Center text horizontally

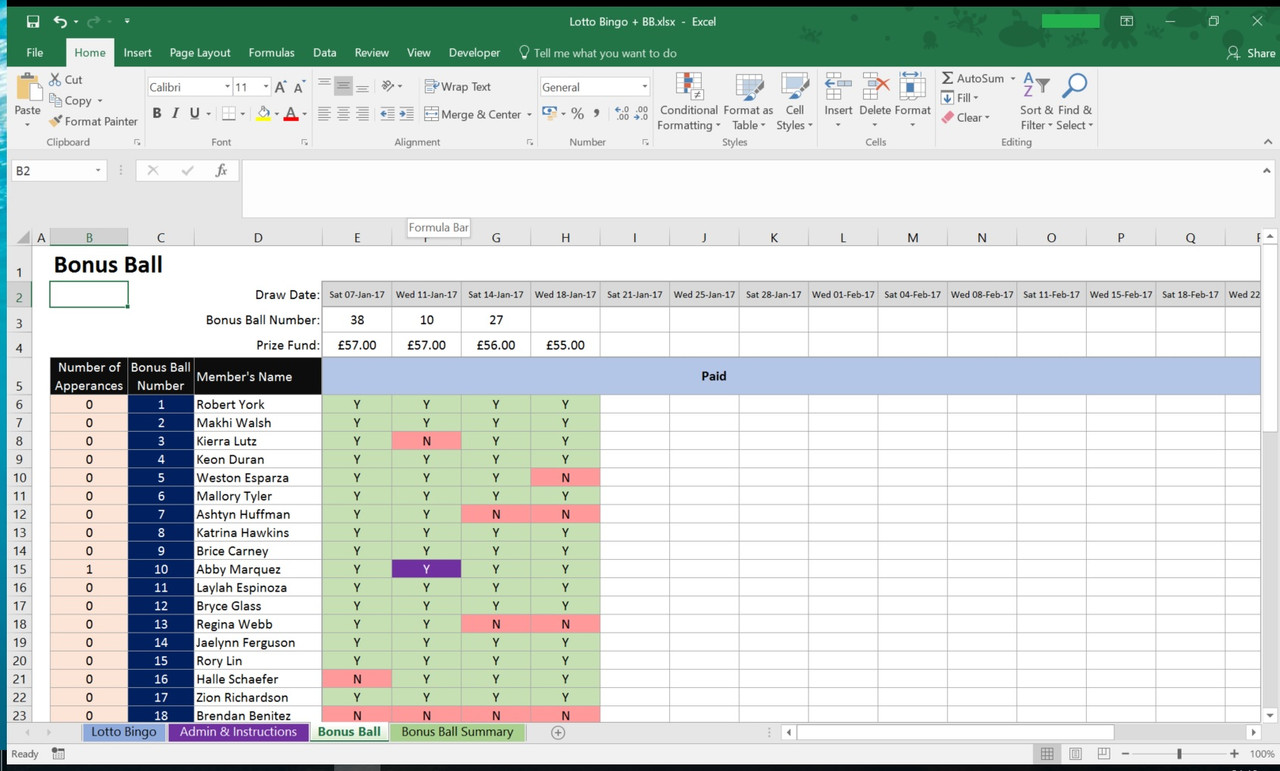point(343,114)
